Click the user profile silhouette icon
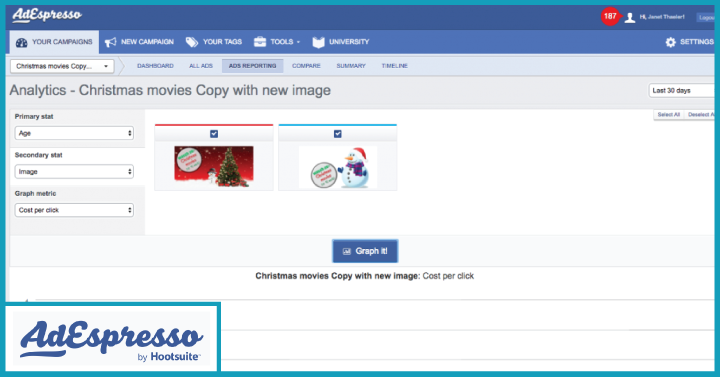720x377 pixels. [x=630, y=17]
